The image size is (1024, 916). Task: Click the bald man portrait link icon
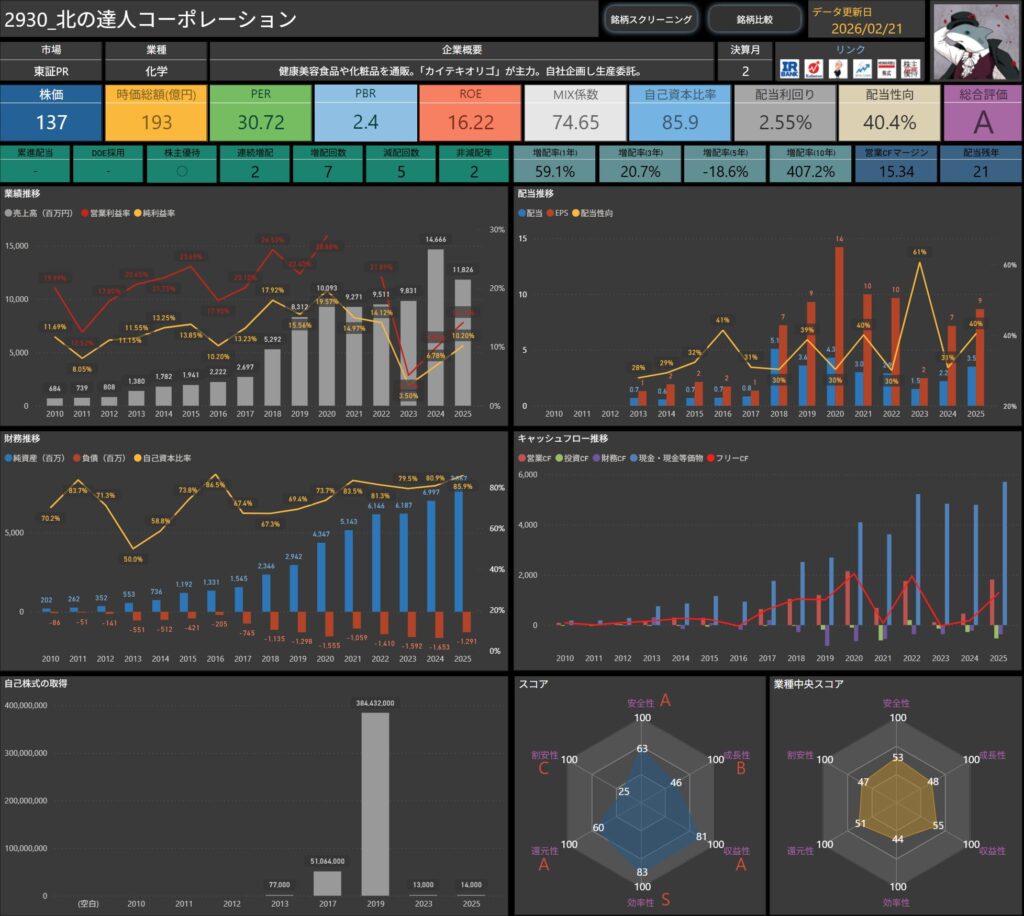[x=837, y=68]
